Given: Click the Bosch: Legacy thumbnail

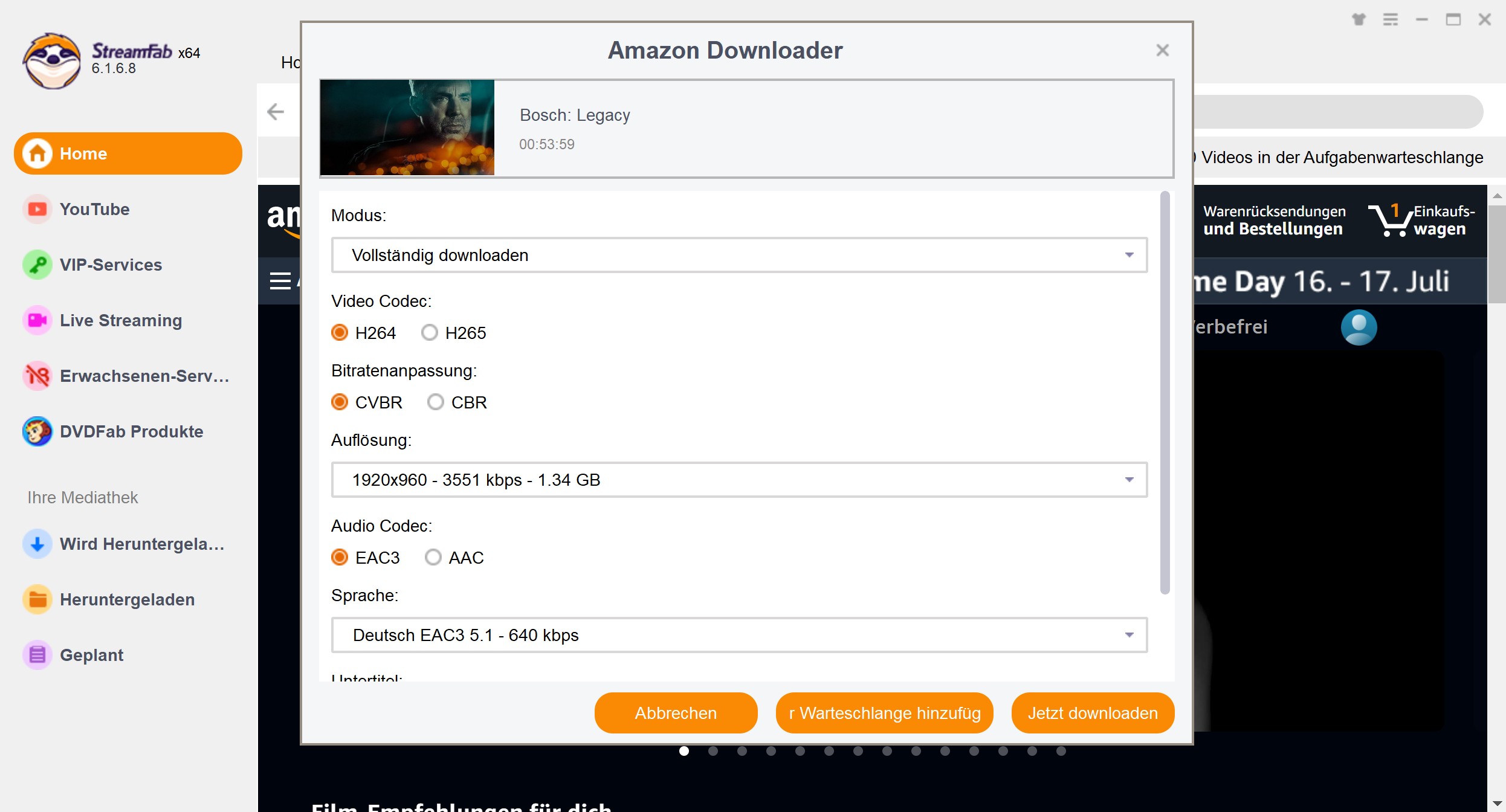Looking at the screenshot, I should 407,127.
